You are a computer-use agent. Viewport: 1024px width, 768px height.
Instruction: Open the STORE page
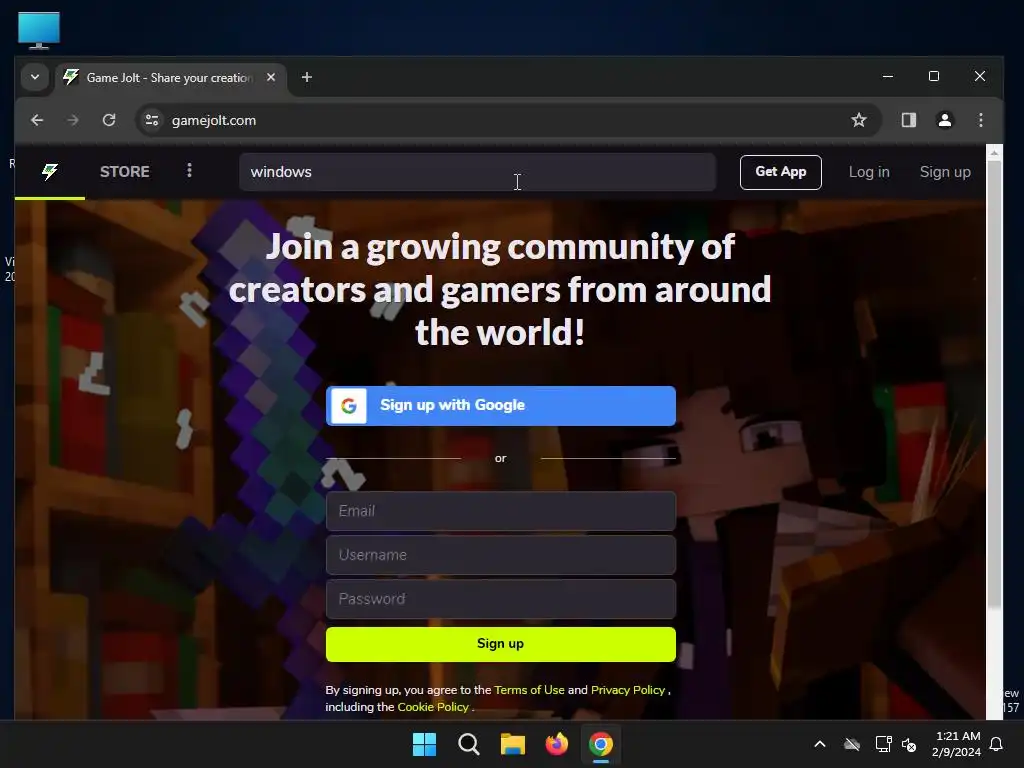tap(125, 172)
